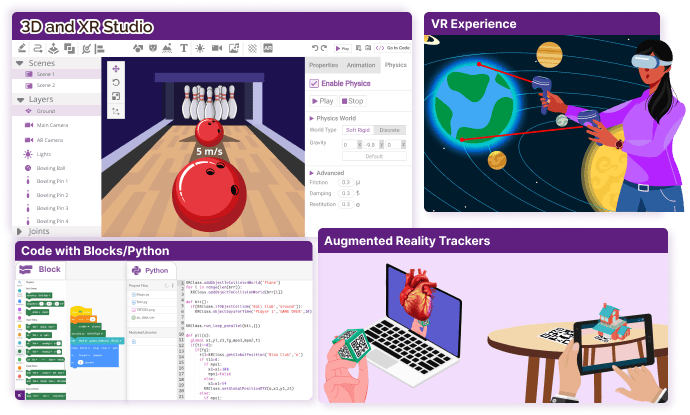Choose the Discrete world type
This screenshot has height=415, width=690.
pyautogui.click(x=390, y=129)
